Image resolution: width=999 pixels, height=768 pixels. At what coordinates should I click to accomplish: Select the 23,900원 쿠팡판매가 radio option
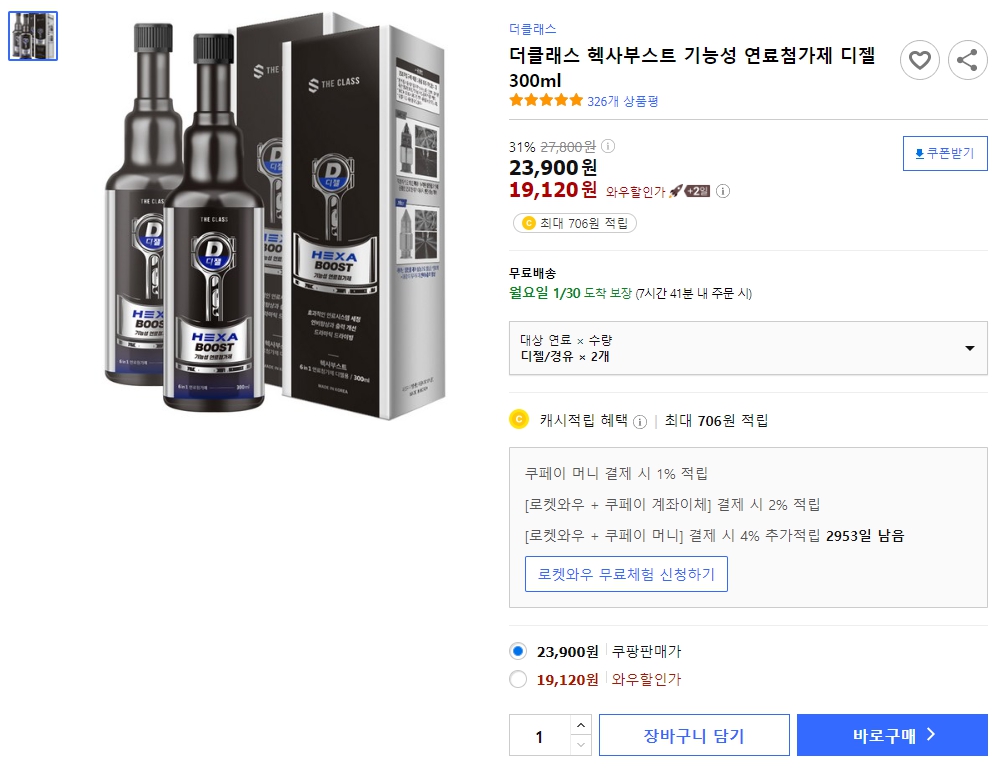[518, 650]
